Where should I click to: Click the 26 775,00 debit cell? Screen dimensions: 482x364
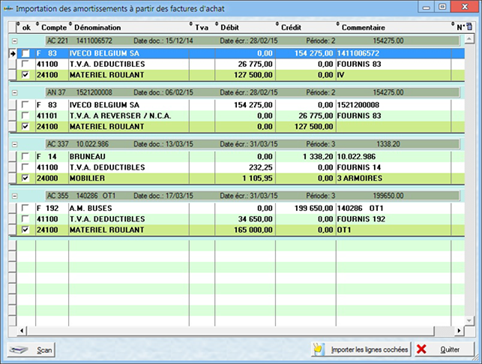point(245,64)
